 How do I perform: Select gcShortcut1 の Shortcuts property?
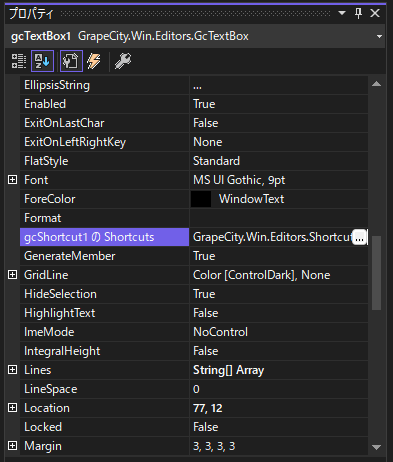pyautogui.click(x=105, y=237)
